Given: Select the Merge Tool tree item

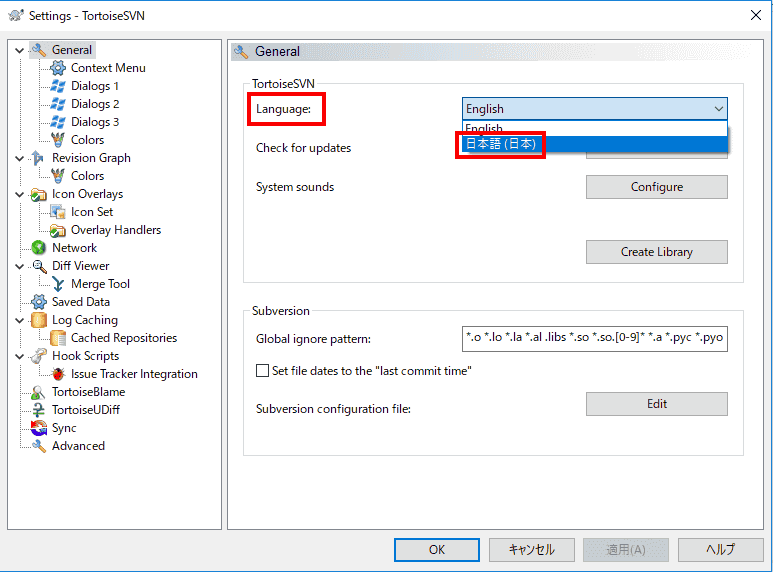Looking at the screenshot, I should 100,284.
